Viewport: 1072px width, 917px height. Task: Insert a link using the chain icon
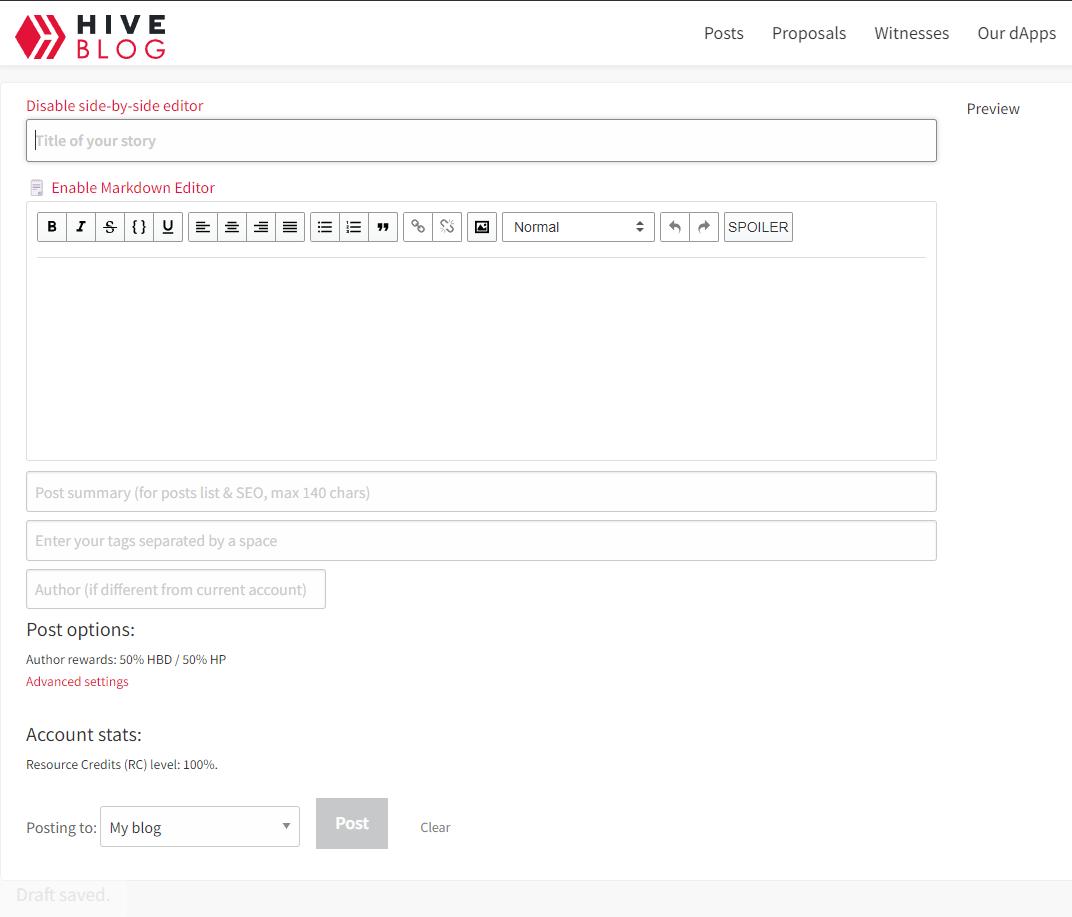418,227
